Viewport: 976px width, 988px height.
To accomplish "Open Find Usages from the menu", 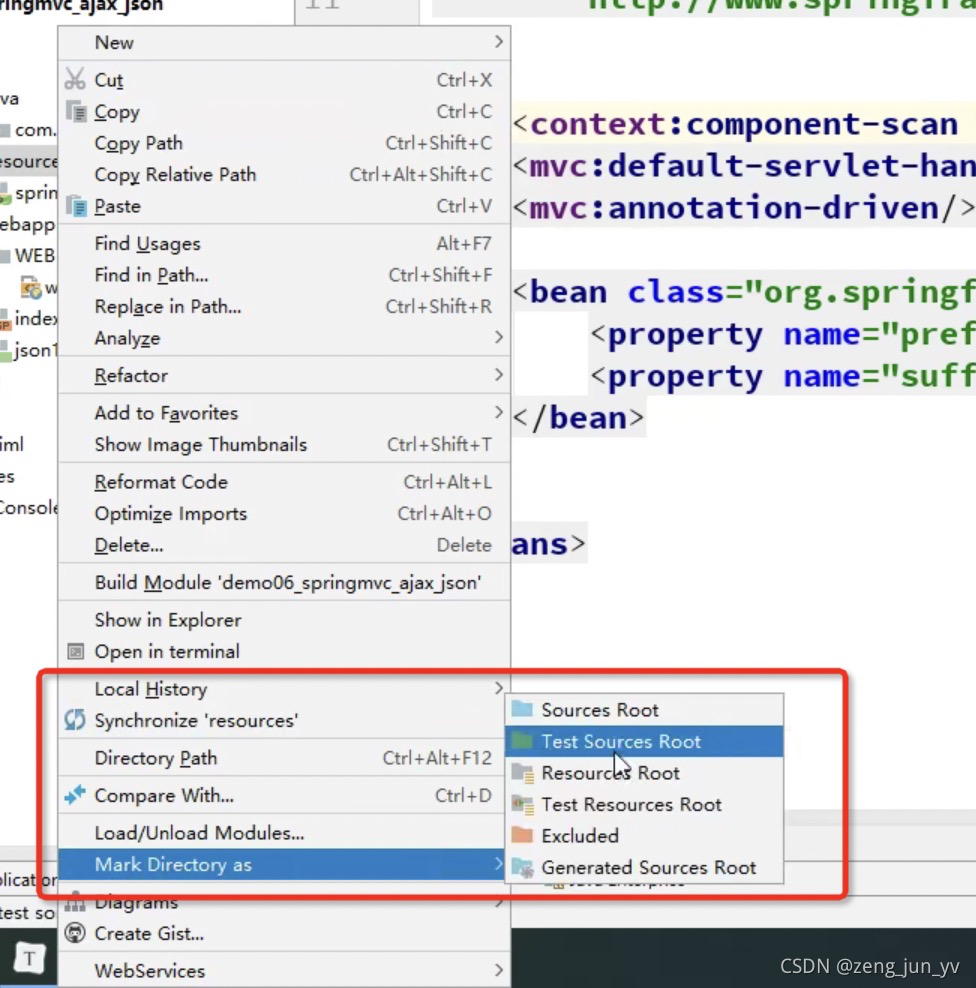I will pyautogui.click(x=284, y=244).
